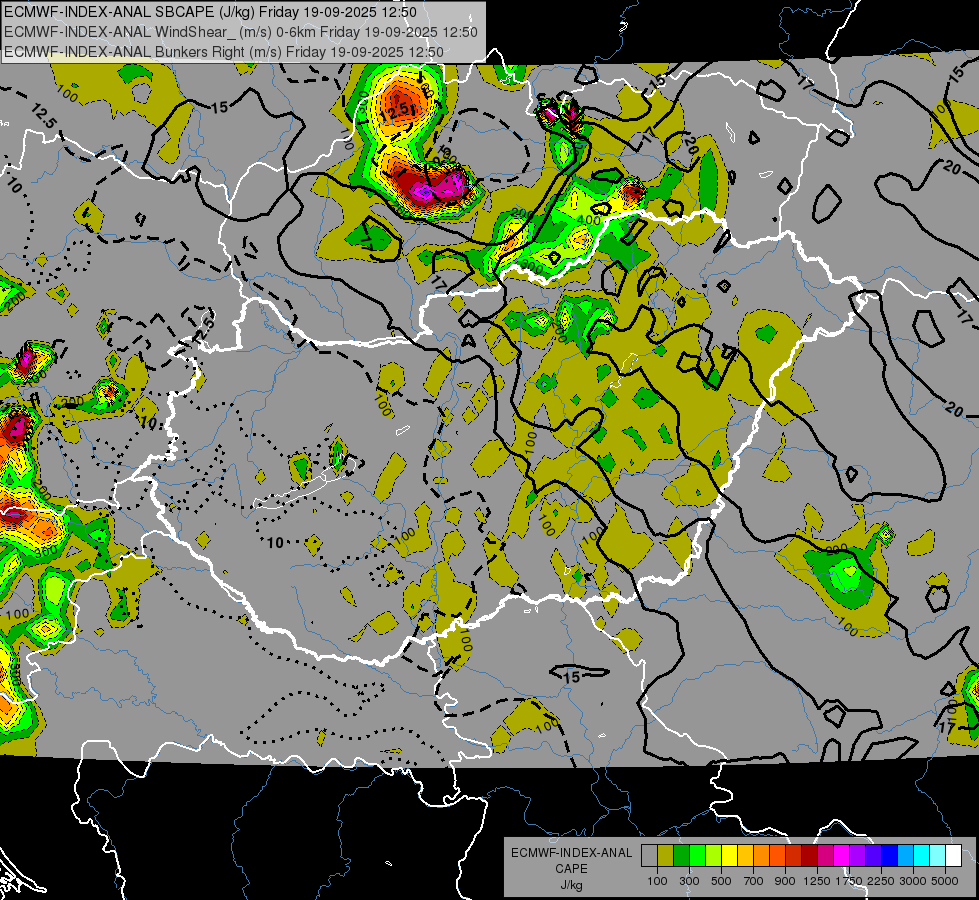Click the J/kg unit label in legend
Screen dimensions: 979x900
click(571, 885)
